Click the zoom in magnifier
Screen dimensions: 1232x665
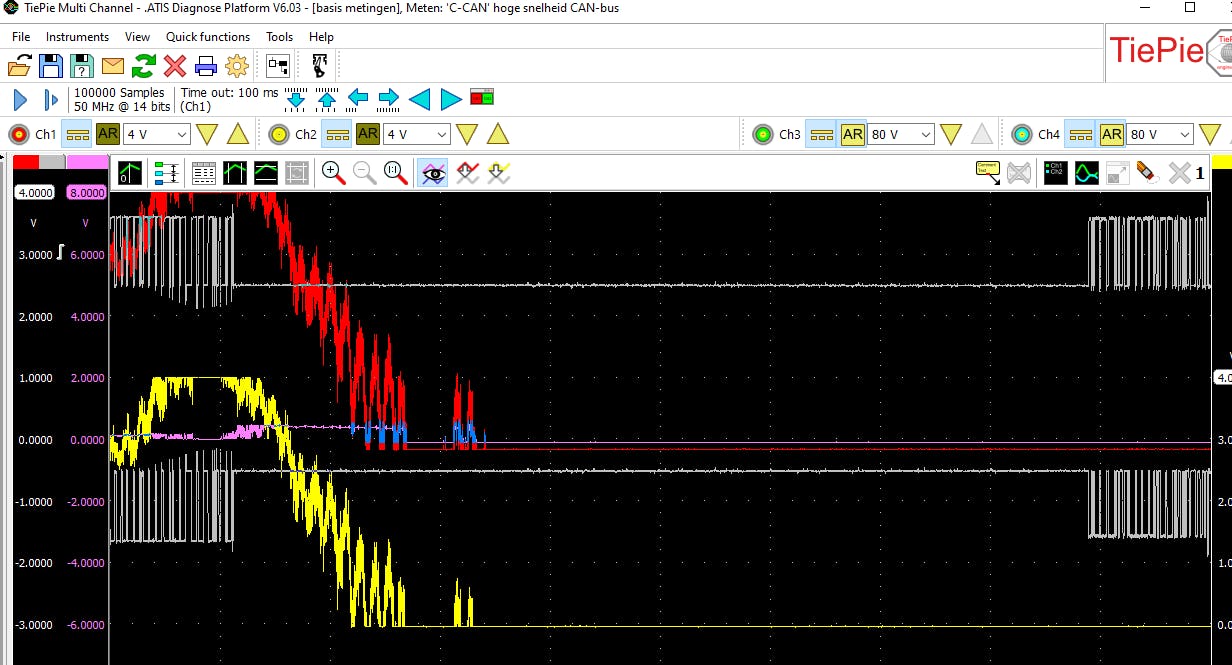tap(333, 173)
